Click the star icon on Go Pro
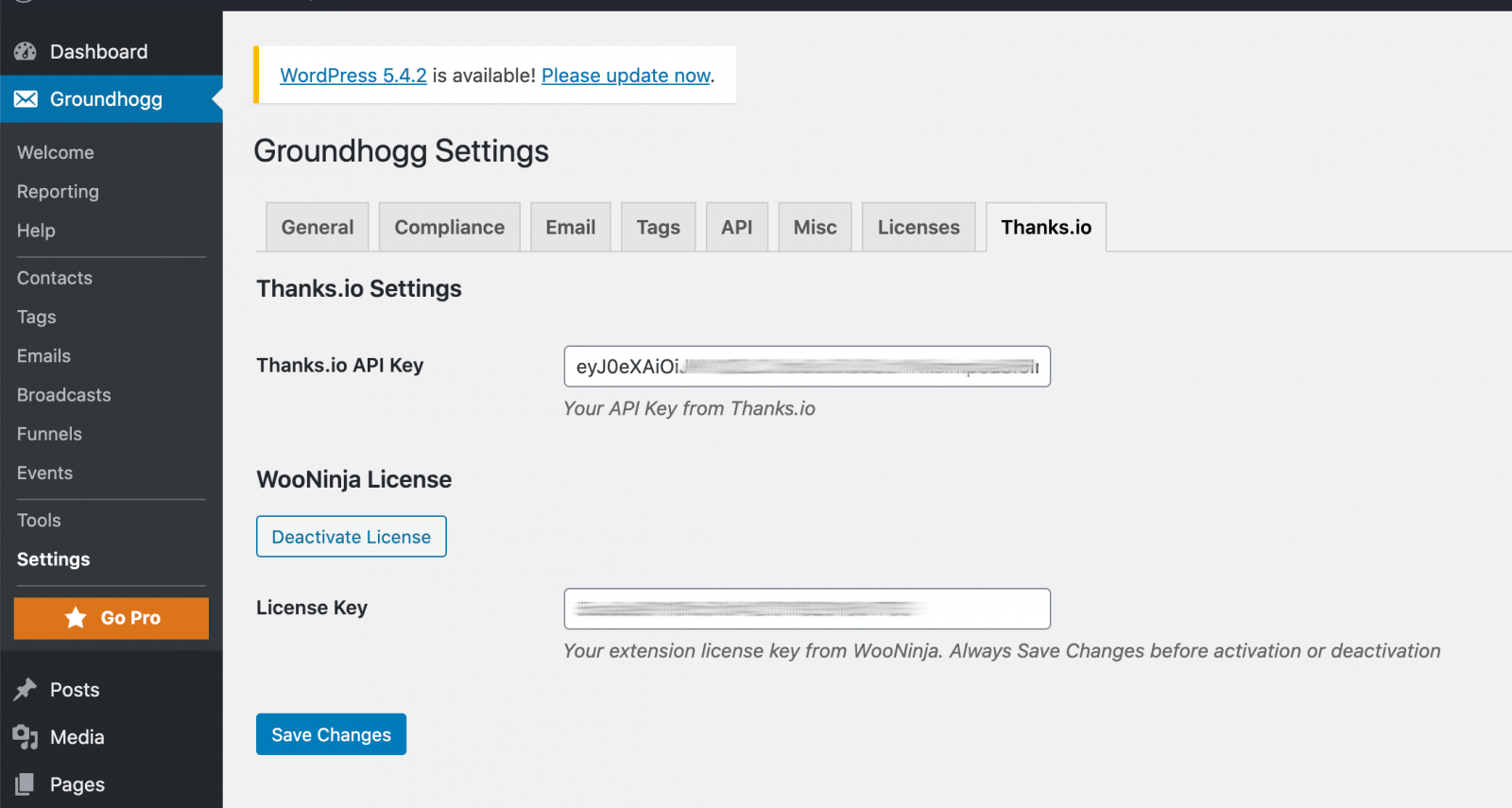Image resolution: width=1512 pixels, height=808 pixels. click(x=76, y=618)
